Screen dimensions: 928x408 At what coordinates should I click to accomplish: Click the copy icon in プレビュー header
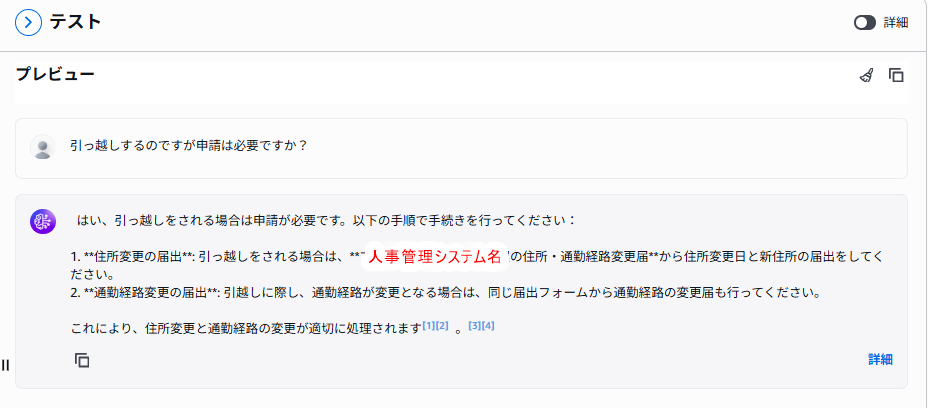click(897, 75)
